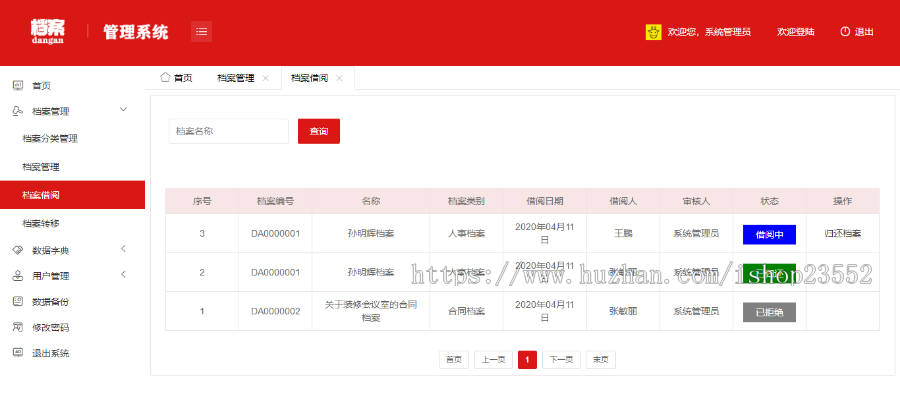
Task: Click the 退出 power icon in header
Action: [x=845, y=31]
